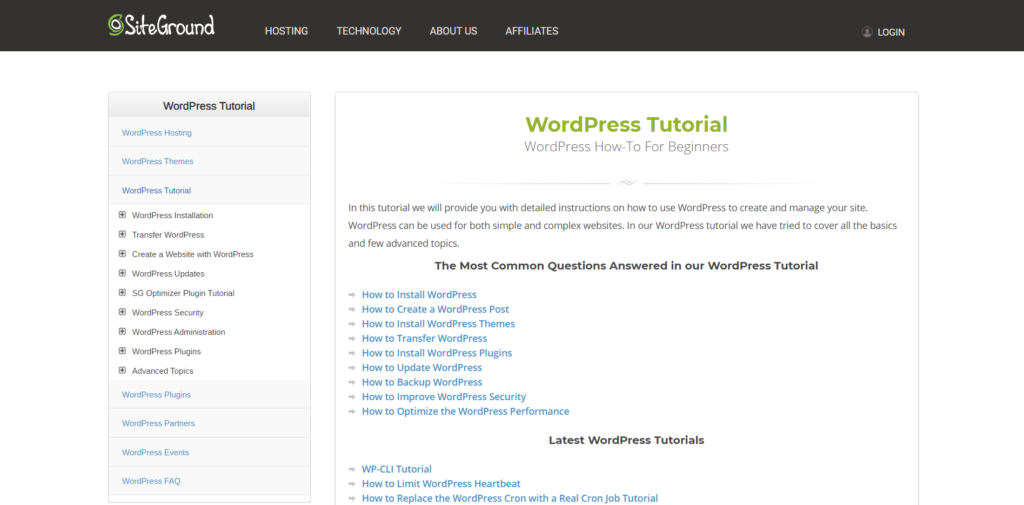
Task: Expand SG Optimizer Plugin Tutorial section
Action: [122, 293]
